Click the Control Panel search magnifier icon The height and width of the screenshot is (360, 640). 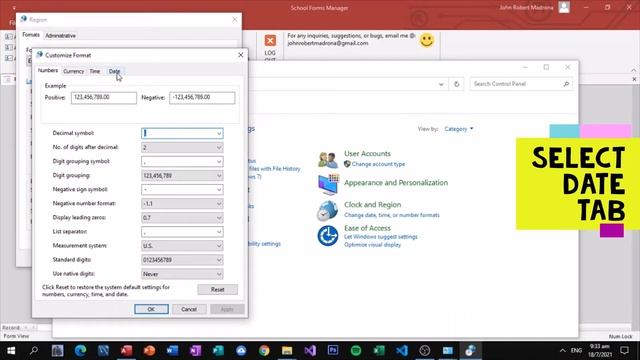tap(566, 84)
